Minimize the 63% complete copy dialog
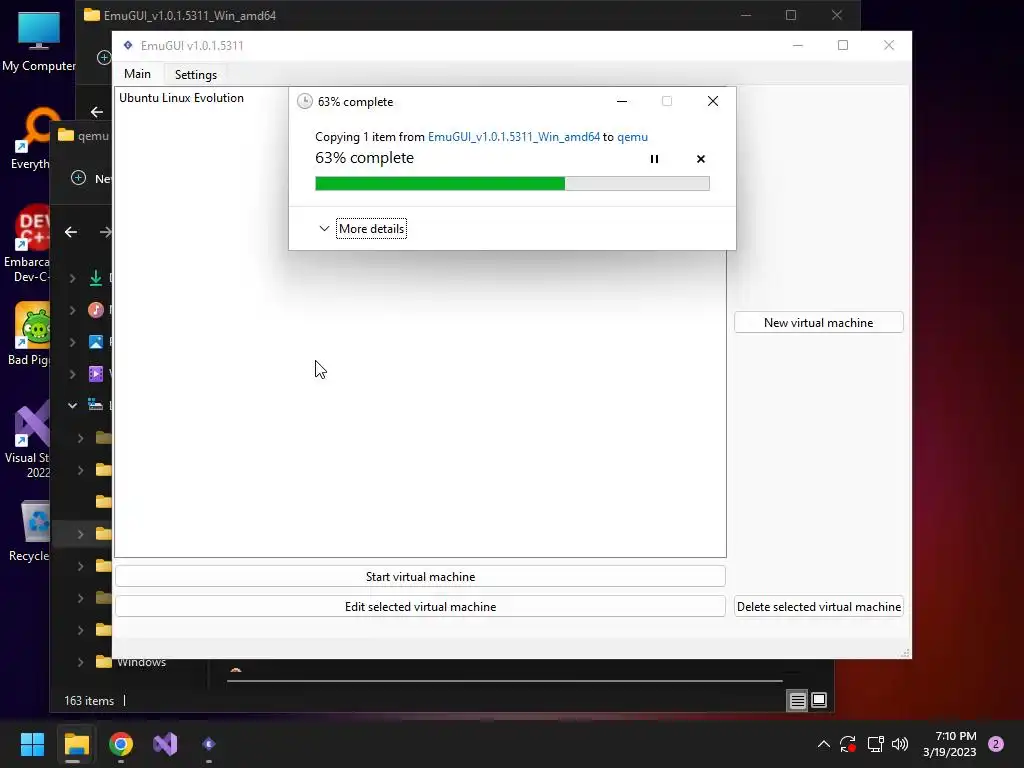Screen dimensions: 1024x768 point(622,101)
